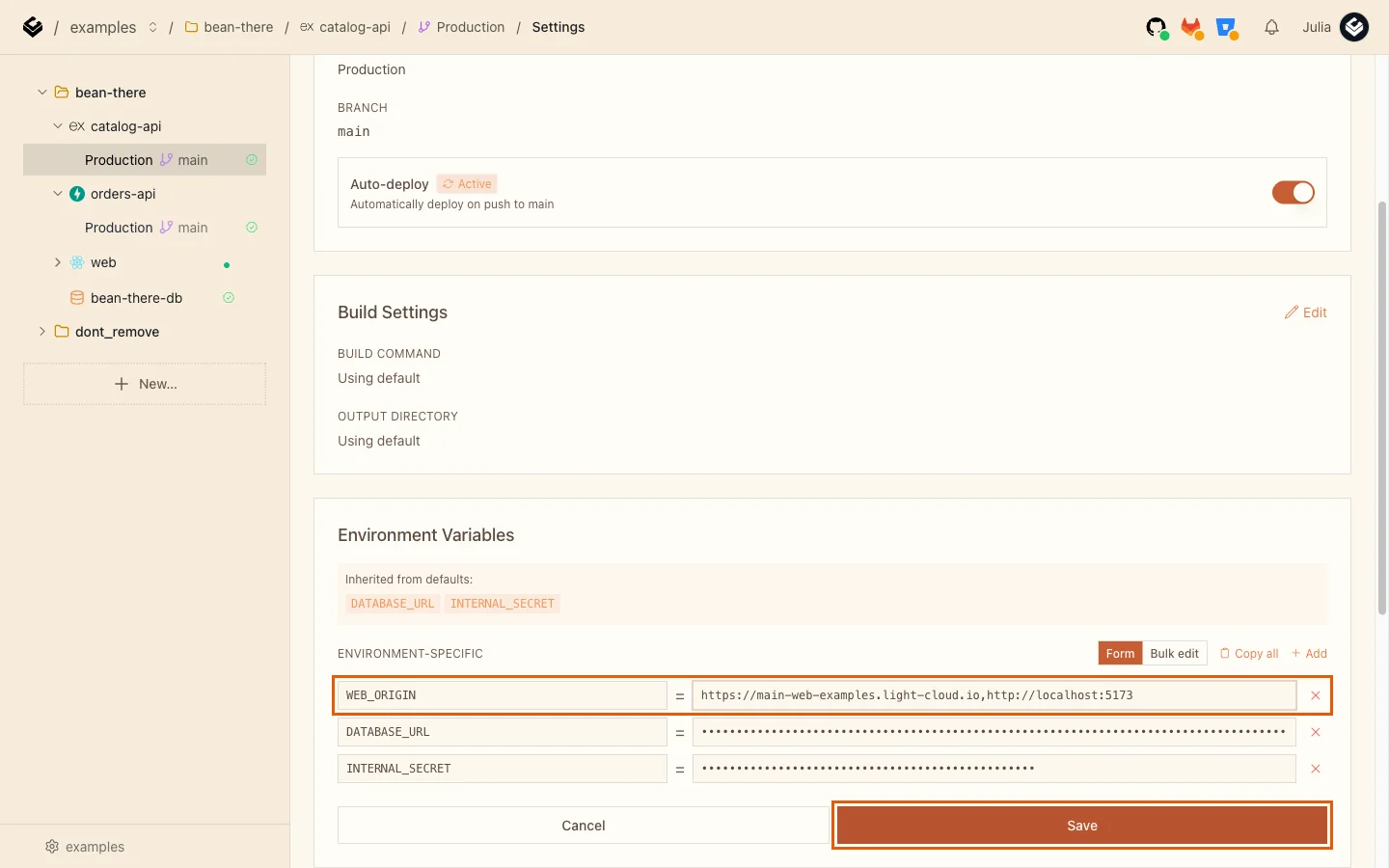Create a new item with New...
Viewport: 1389px width, 868px height.
click(x=145, y=384)
